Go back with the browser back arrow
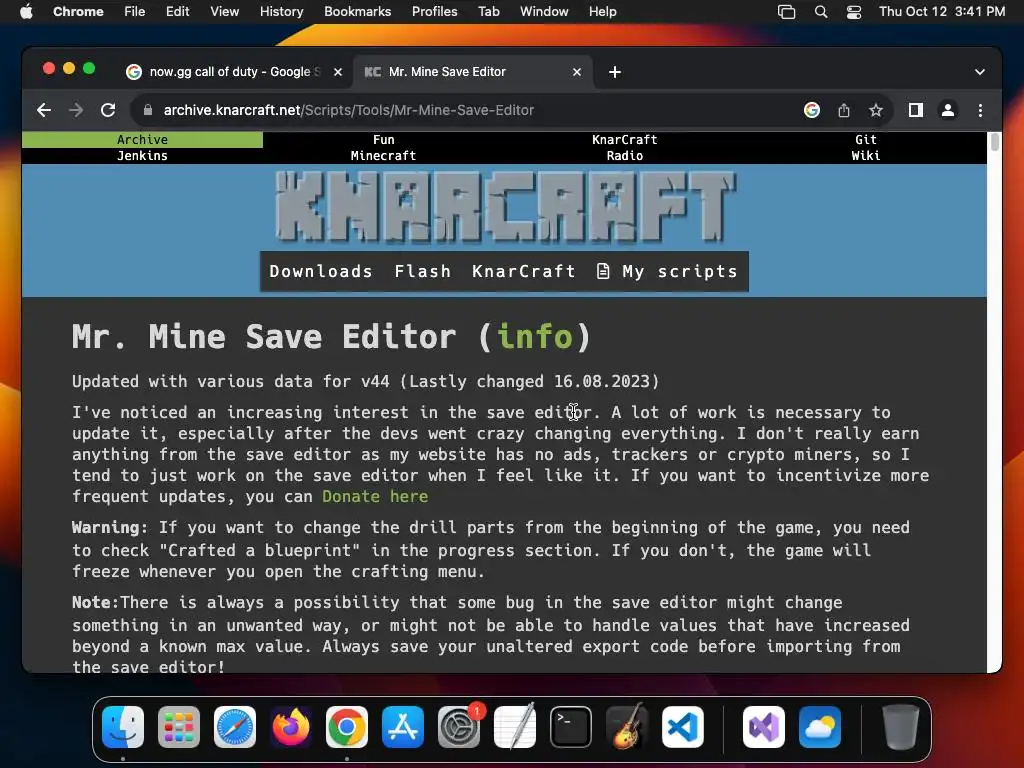 coord(44,110)
